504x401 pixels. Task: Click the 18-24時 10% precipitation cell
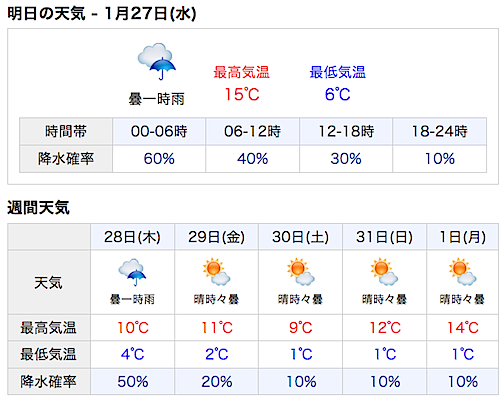coord(440,159)
